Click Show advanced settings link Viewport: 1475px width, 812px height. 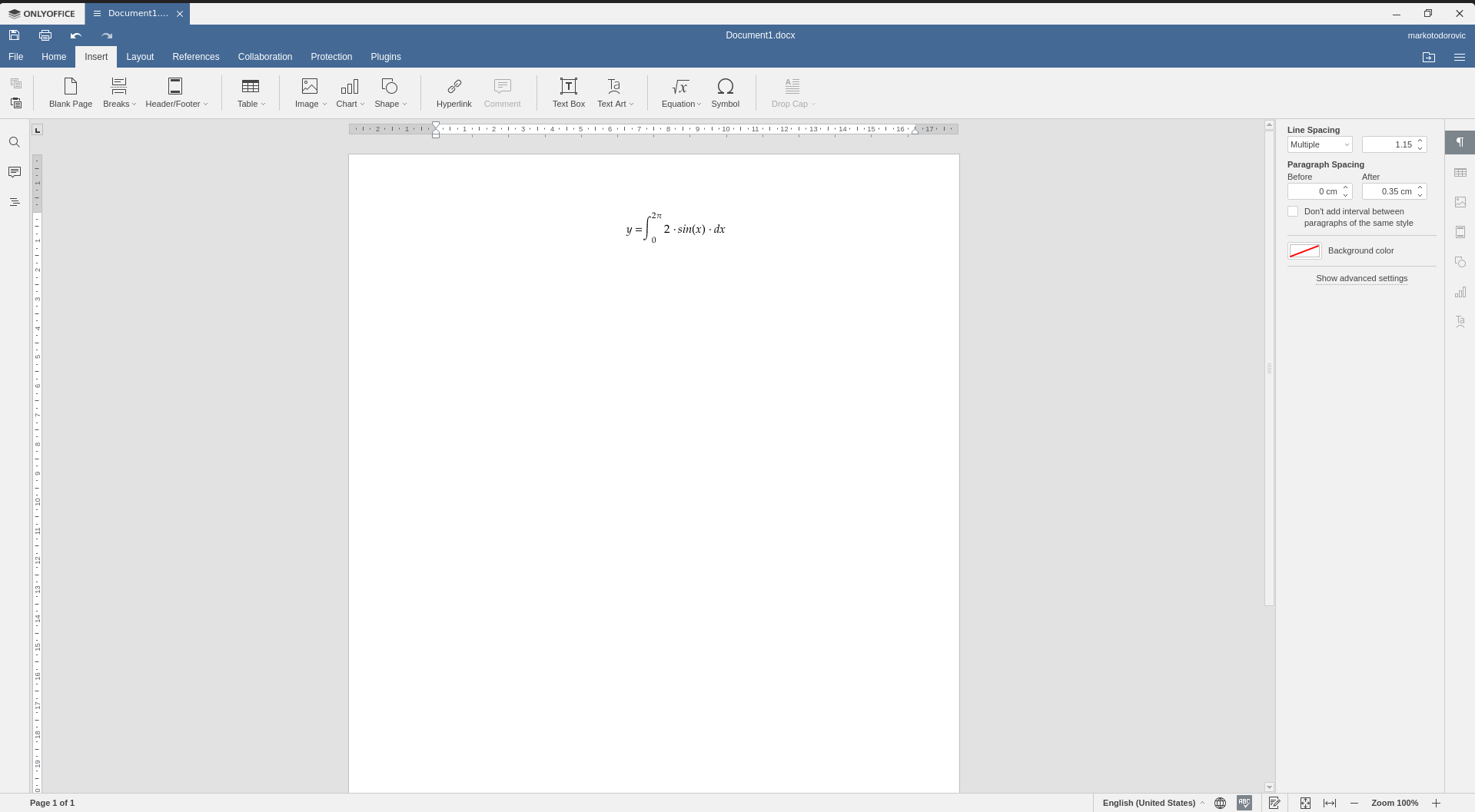click(1361, 278)
